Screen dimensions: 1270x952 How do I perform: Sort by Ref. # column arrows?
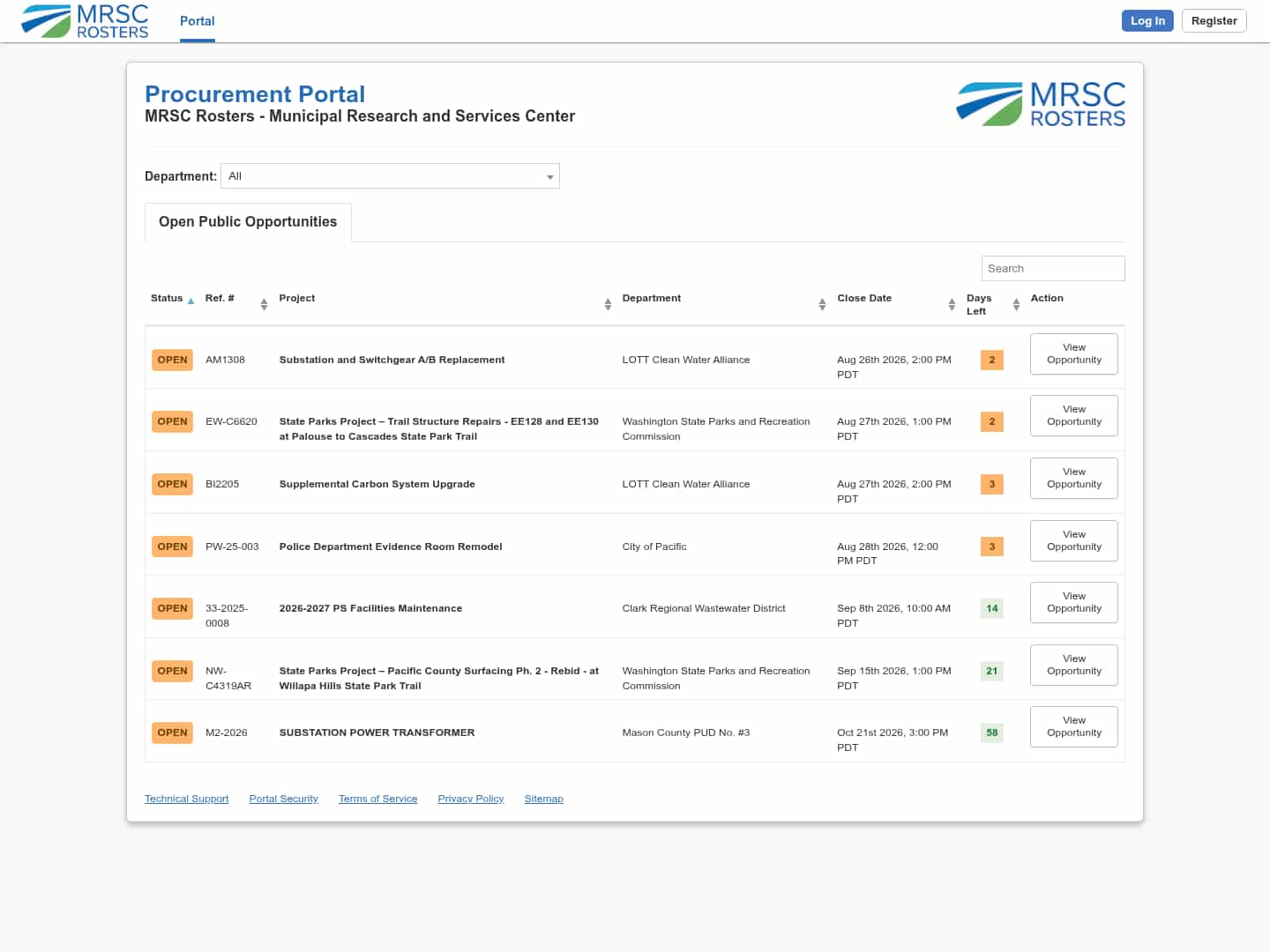pos(264,304)
